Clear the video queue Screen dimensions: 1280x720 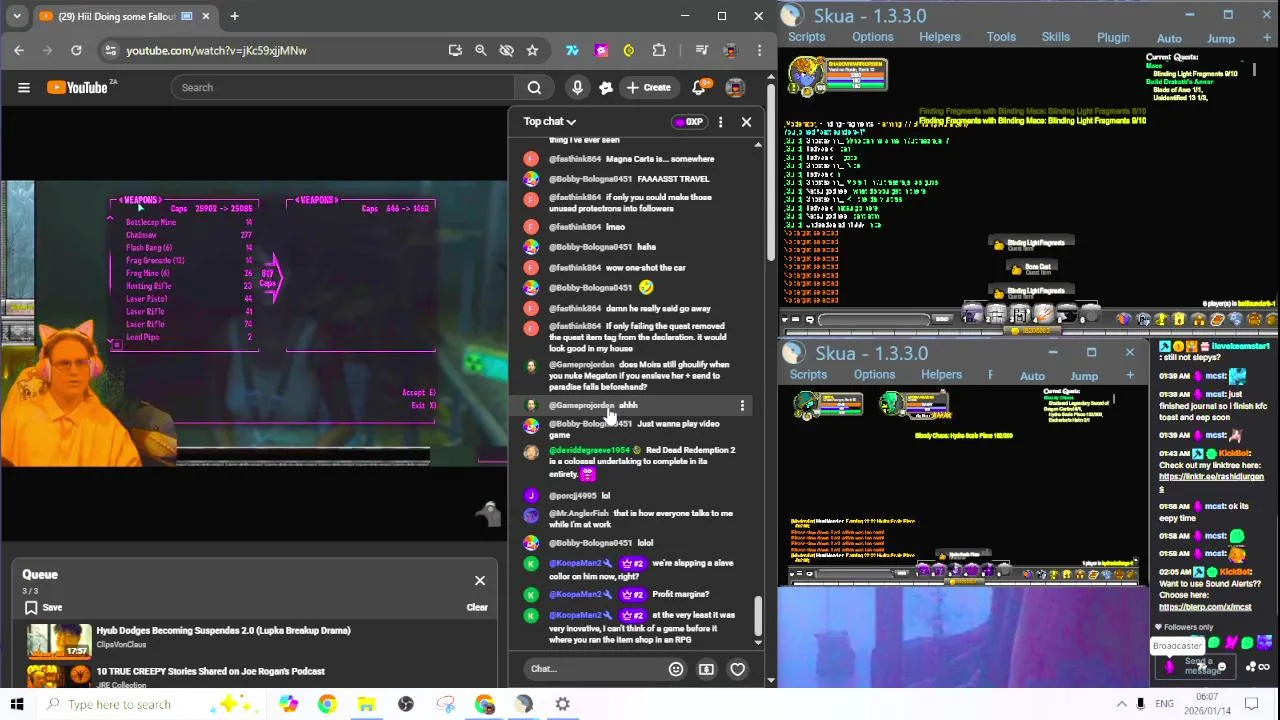point(477,608)
